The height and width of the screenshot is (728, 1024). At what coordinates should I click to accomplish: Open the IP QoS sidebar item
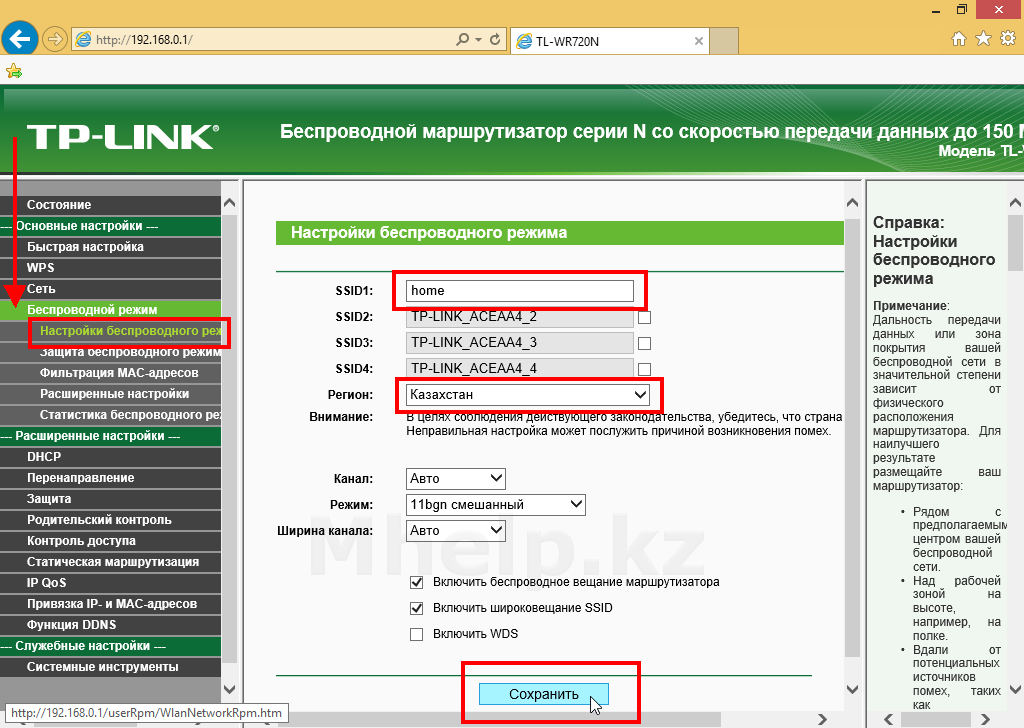click(x=110, y=582)
